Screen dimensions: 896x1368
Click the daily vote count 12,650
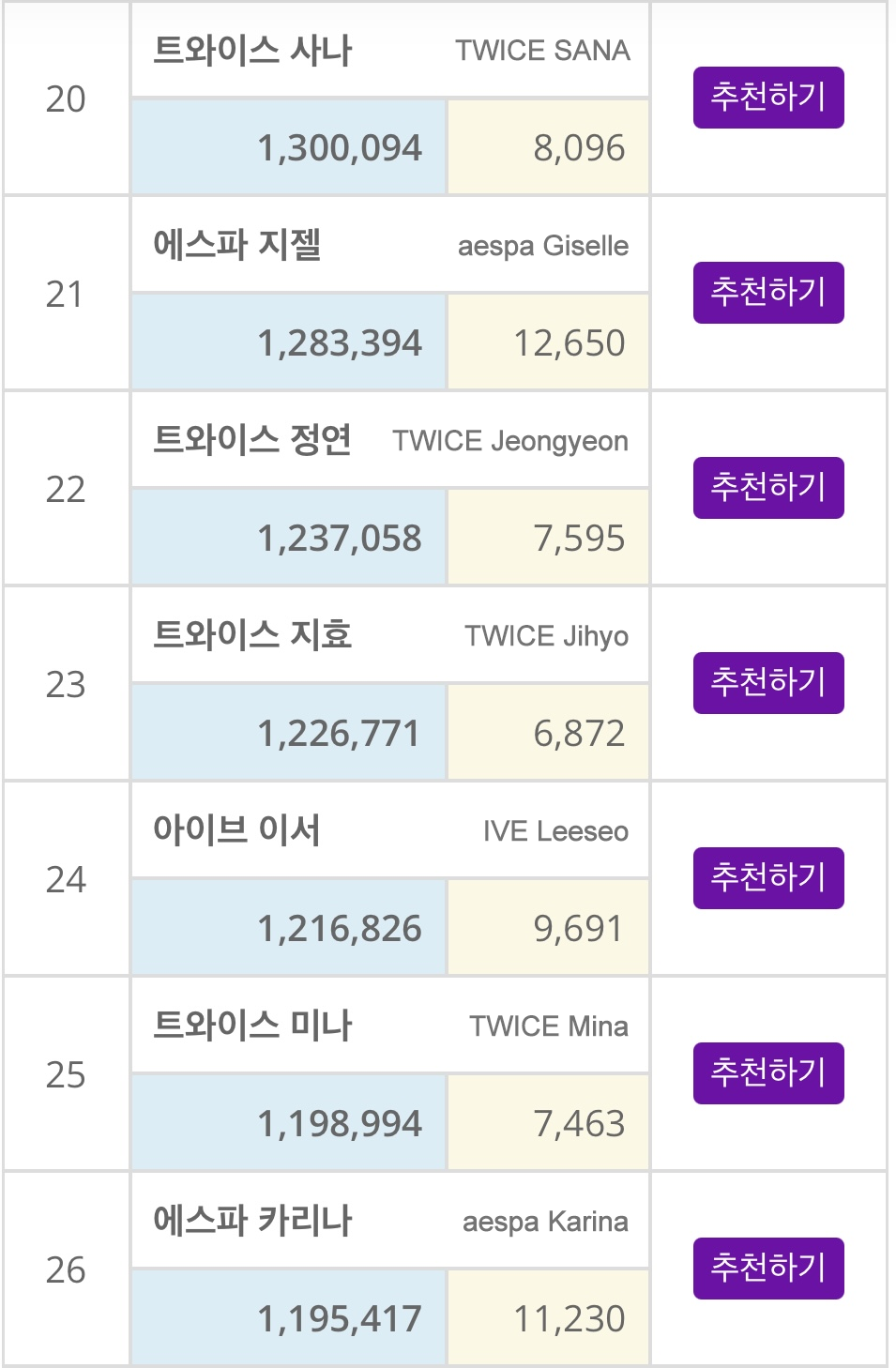coord(569,343)
